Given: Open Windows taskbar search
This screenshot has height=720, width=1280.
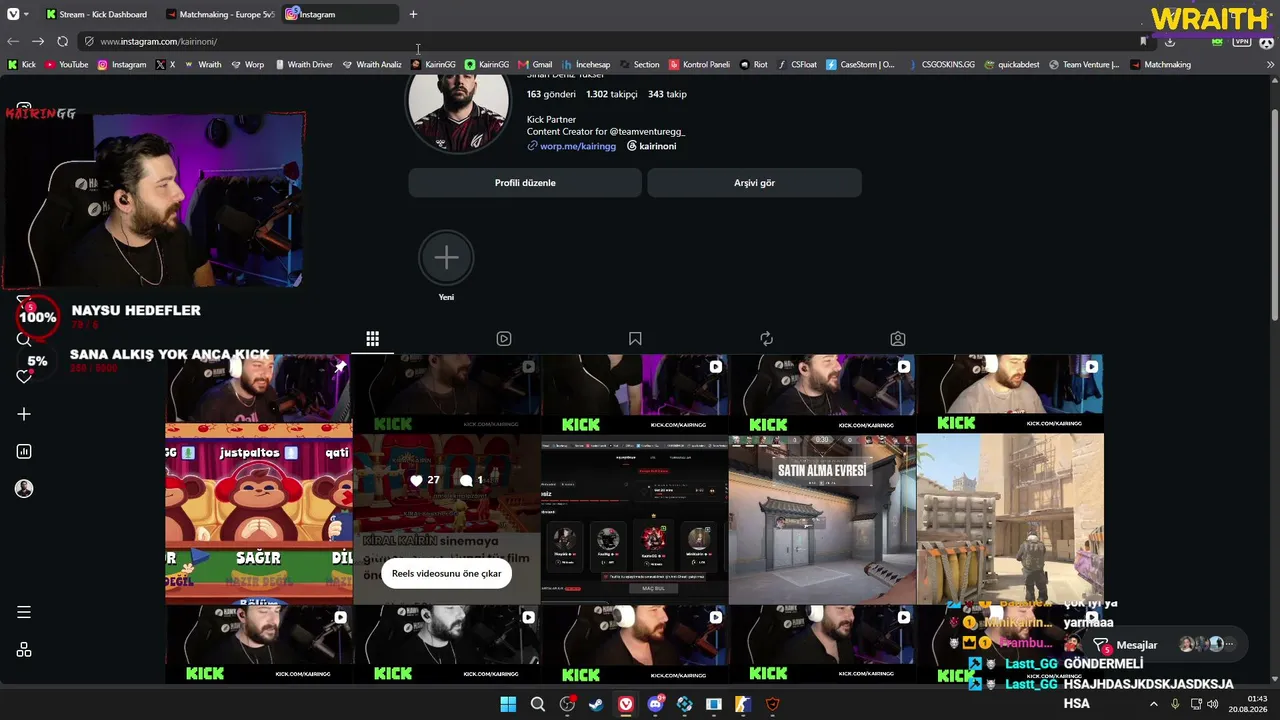Looking at the screenshot, I should tap(537, 704).
